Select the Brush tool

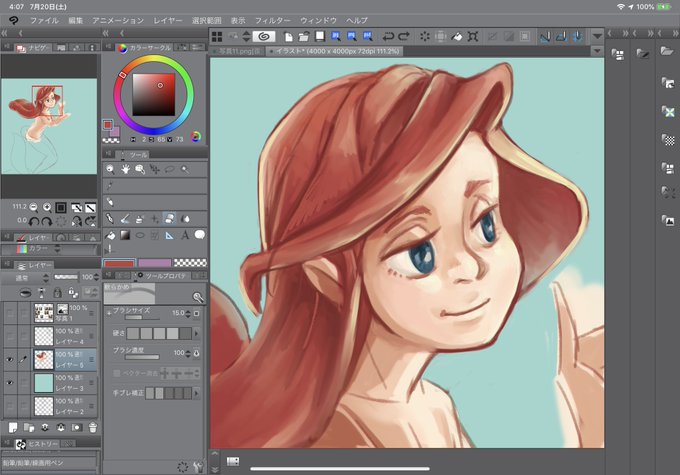125,218
